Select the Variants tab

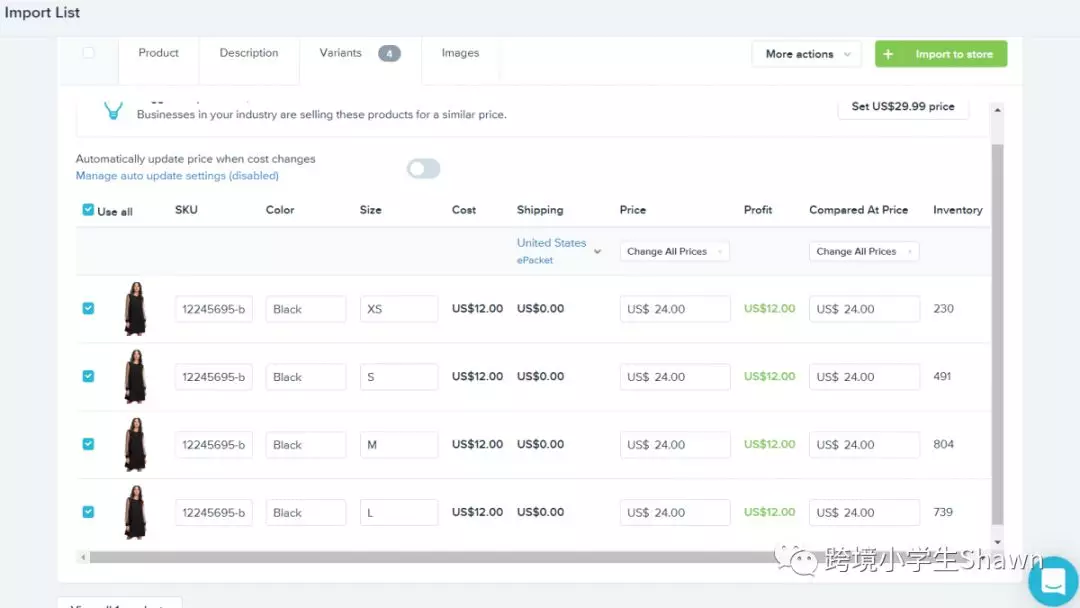tap(340, 53)
